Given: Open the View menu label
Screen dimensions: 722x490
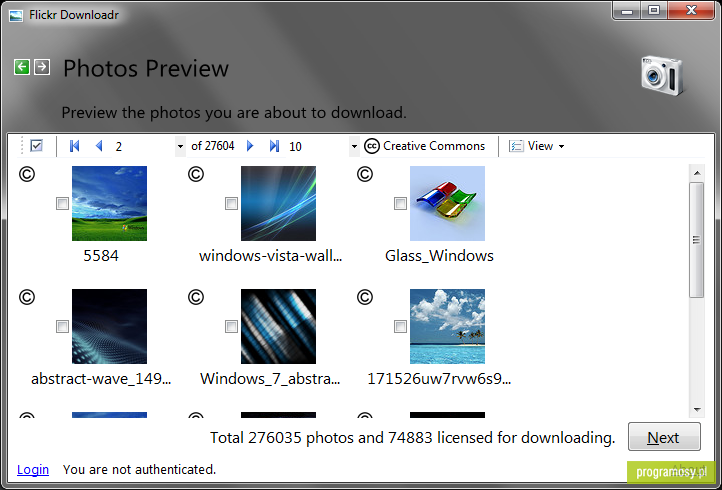Looking at the screenshot, I should [x=540, y=146].
